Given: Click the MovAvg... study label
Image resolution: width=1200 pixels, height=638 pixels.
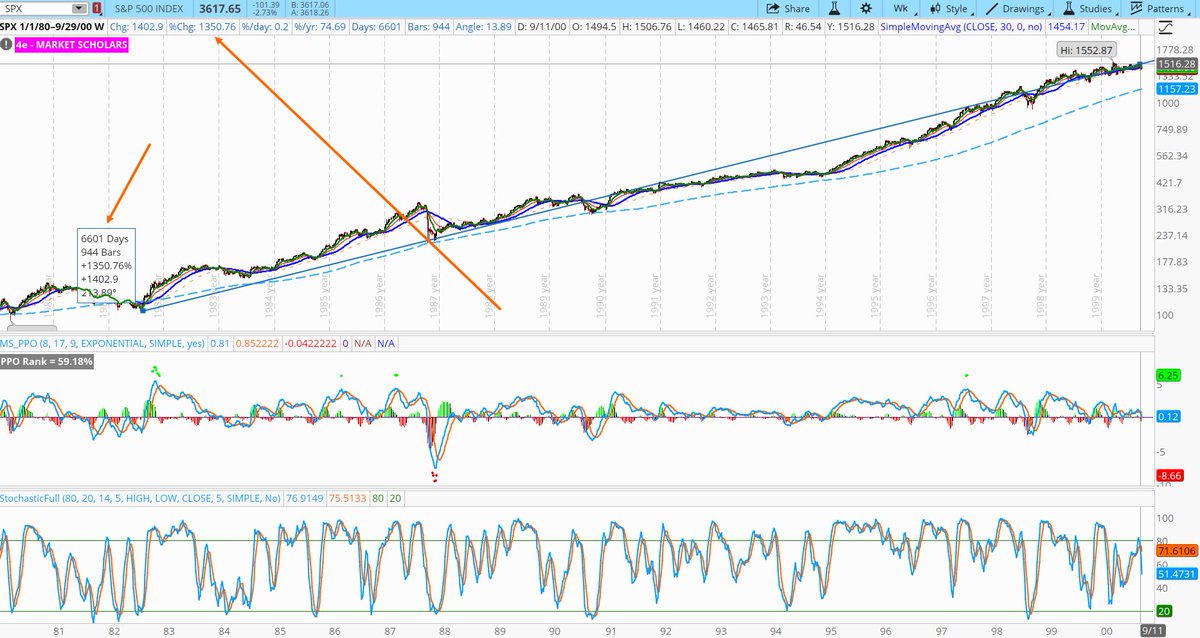Looking at the screenshot, I should 1113,26.
